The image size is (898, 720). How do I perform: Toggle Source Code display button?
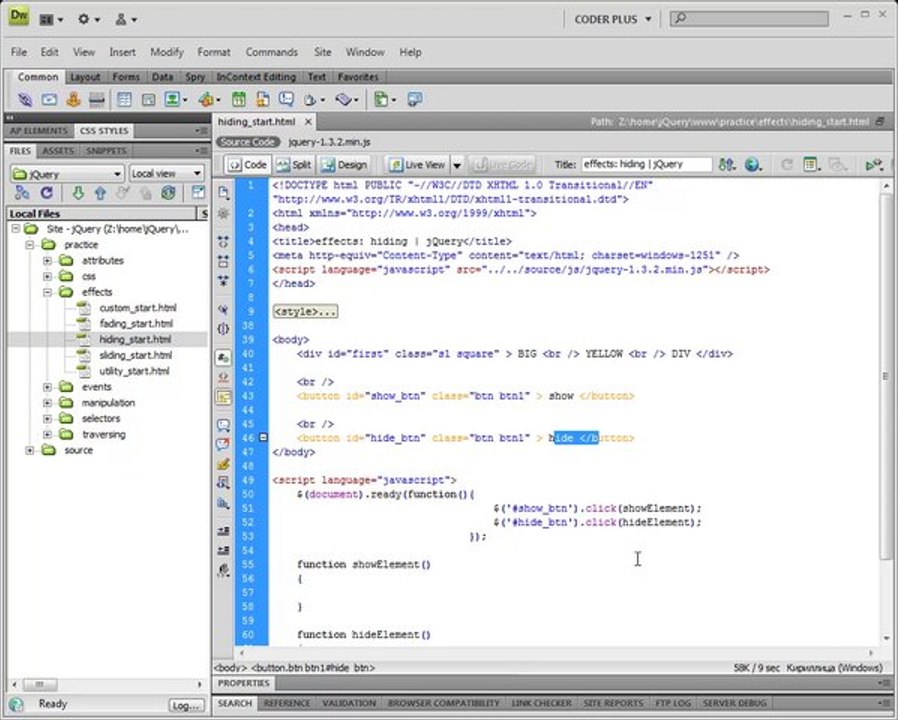[248, 142]
